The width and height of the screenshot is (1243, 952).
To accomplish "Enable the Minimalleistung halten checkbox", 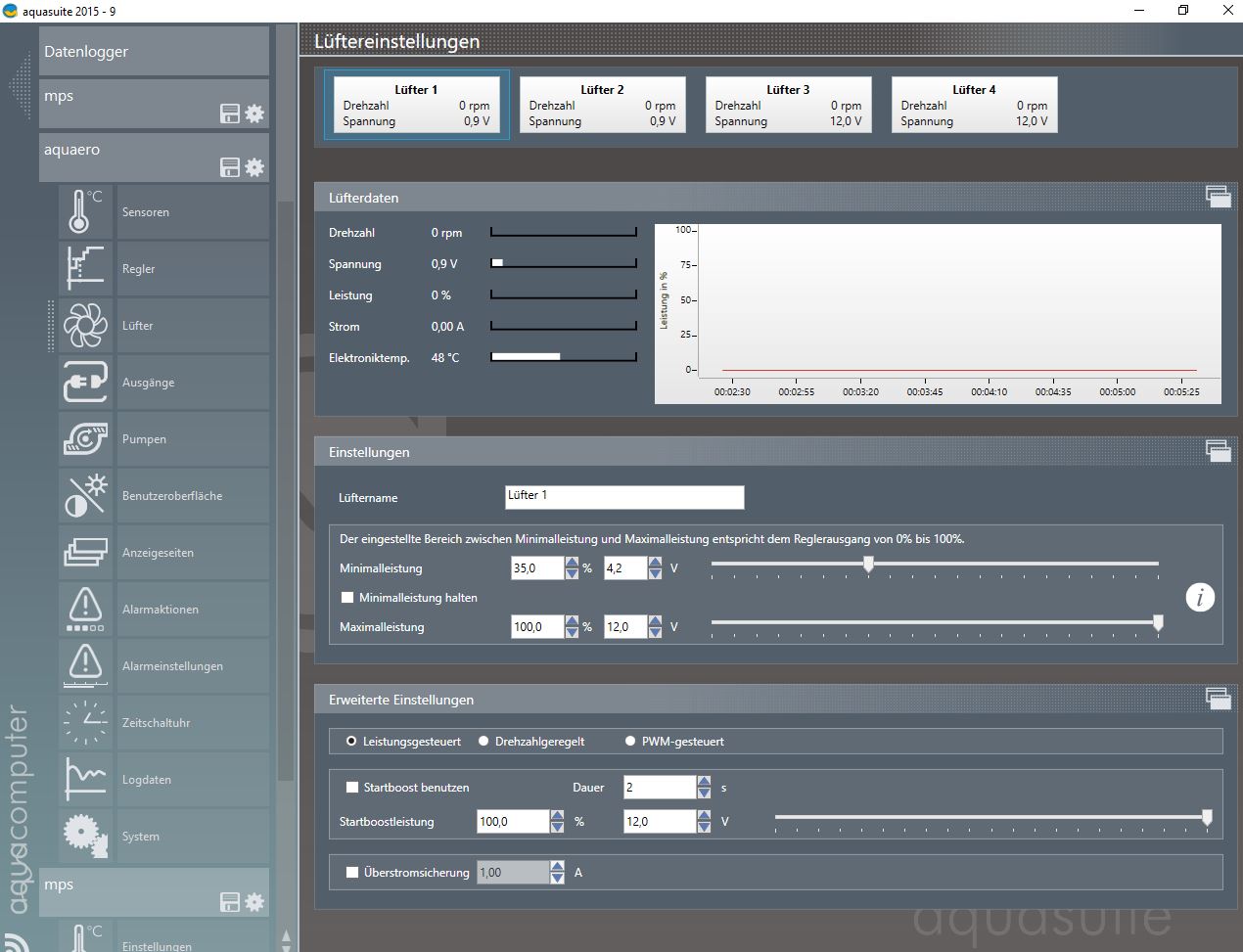I will coord(347,597).
